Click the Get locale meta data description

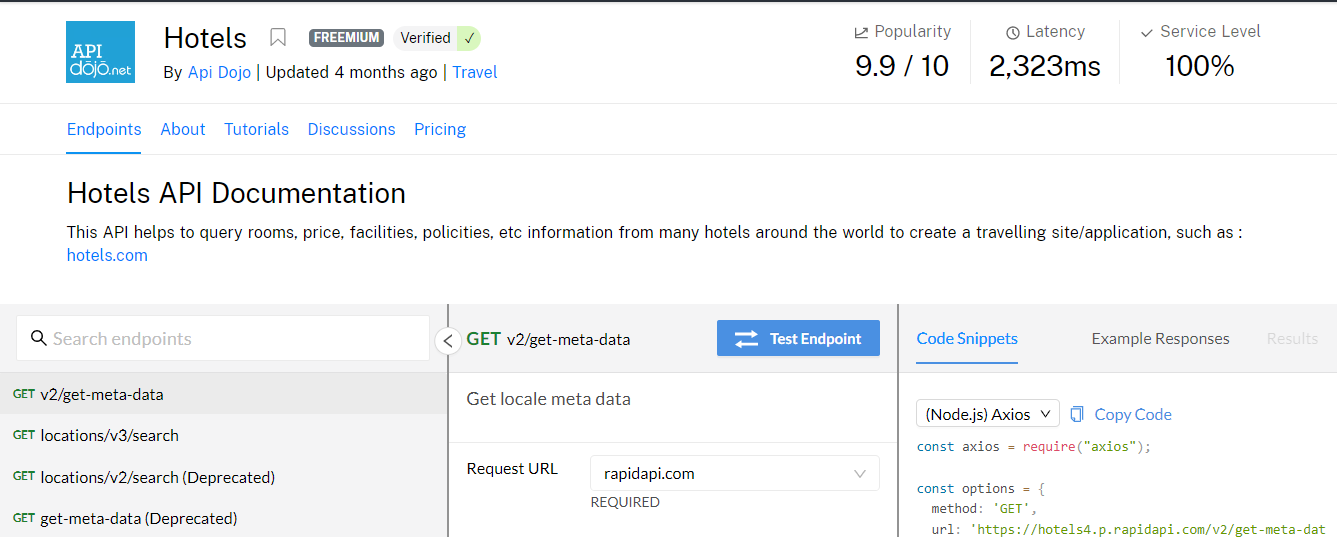(549, 398)
